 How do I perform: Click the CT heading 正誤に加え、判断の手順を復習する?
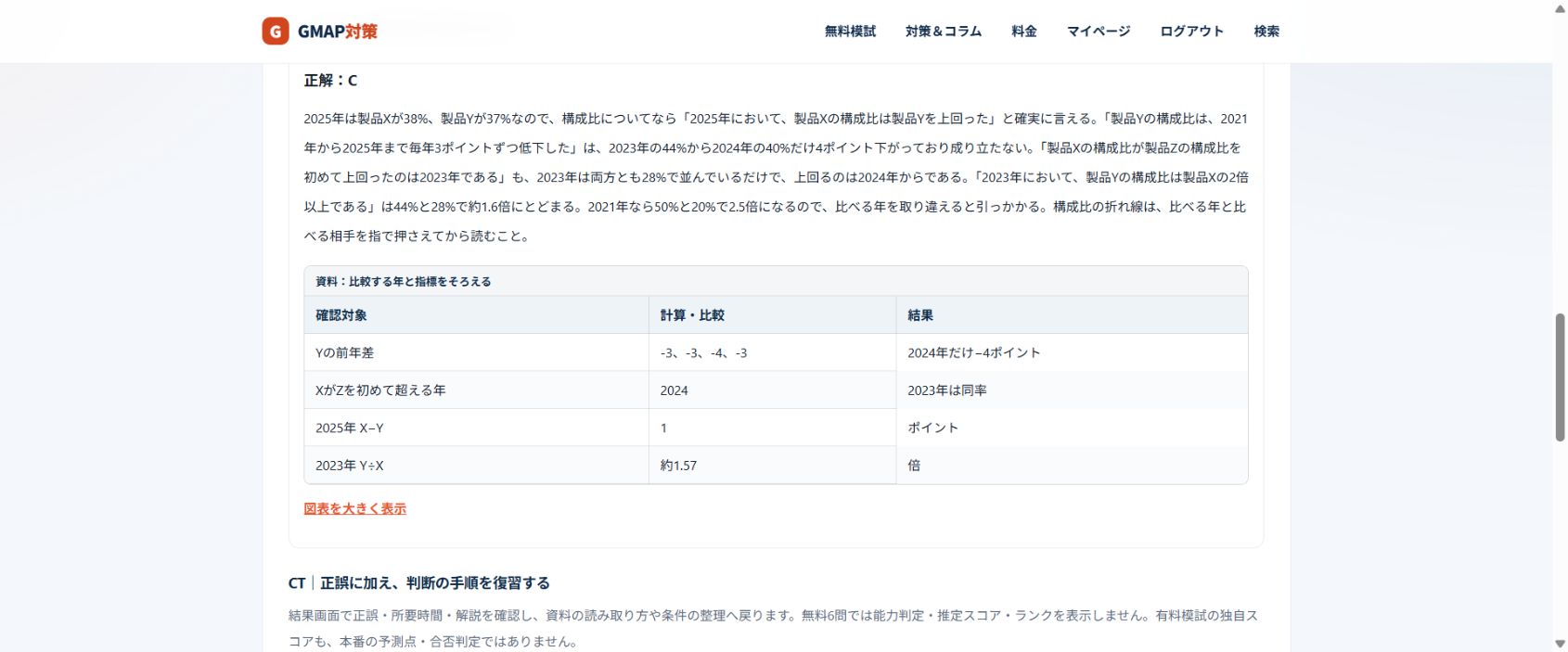[x=419, y=583]
